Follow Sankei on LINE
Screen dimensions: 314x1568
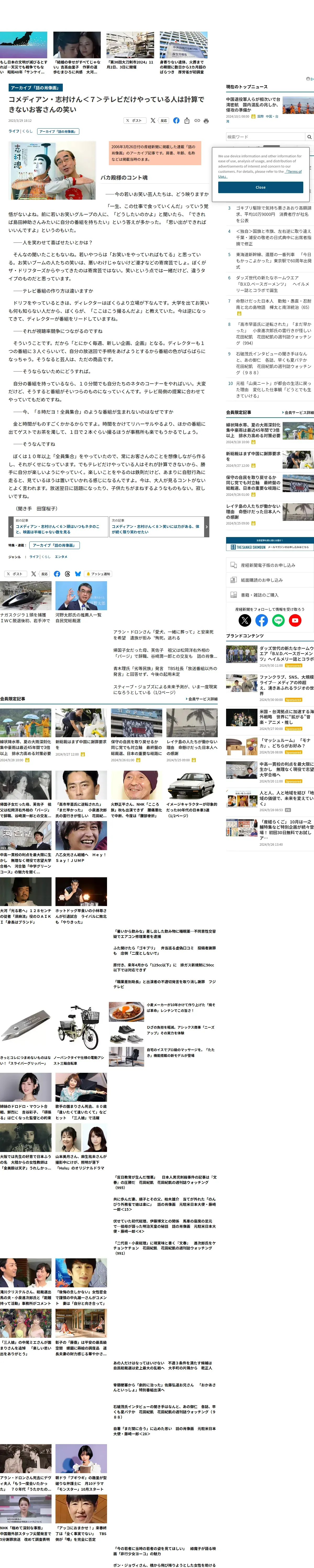pyautogui.click(x=278, y=620)
